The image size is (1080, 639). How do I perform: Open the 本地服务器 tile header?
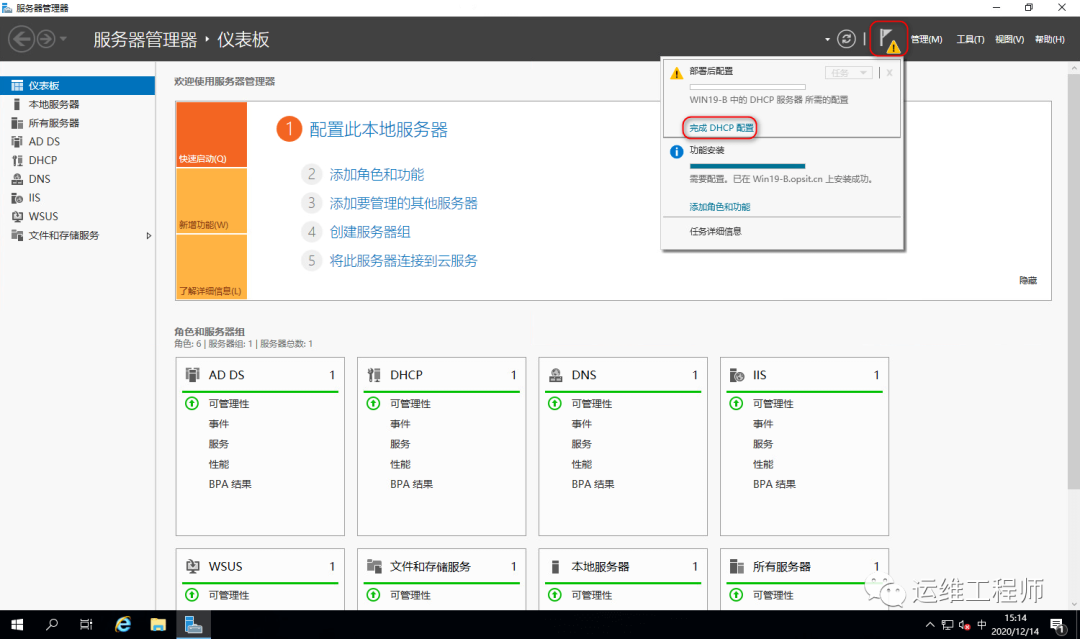[623, 566]
